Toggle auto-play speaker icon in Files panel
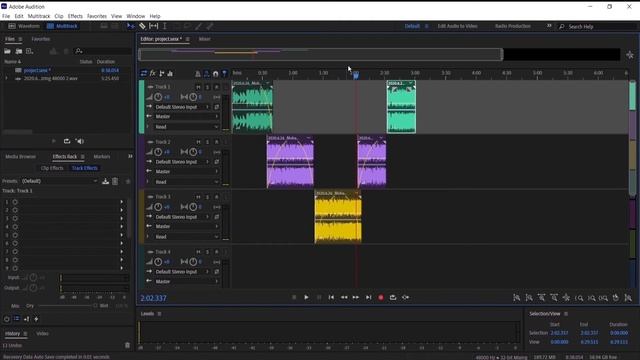 point(80,141)
